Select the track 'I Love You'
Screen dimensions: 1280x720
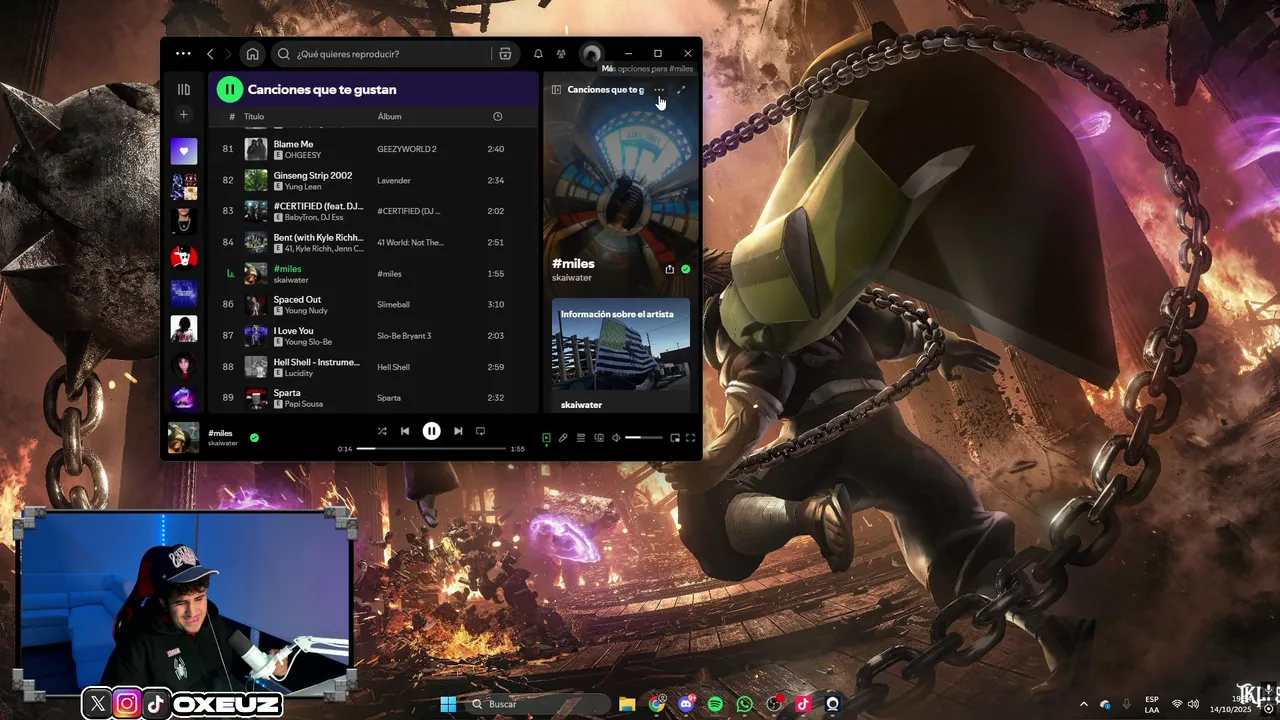click(293, 331)
